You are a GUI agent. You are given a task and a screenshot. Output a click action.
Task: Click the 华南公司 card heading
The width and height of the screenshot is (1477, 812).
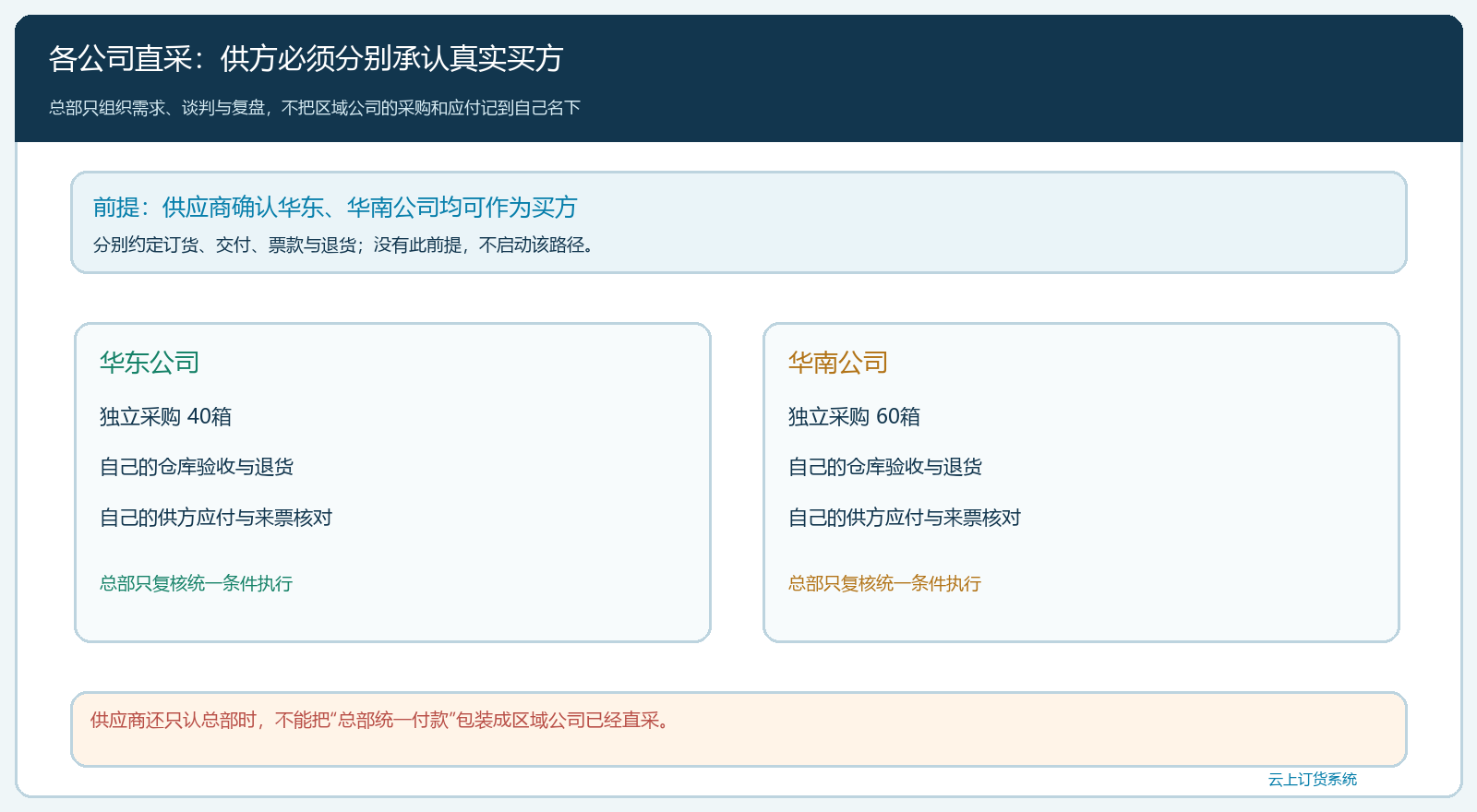[838, 363]
